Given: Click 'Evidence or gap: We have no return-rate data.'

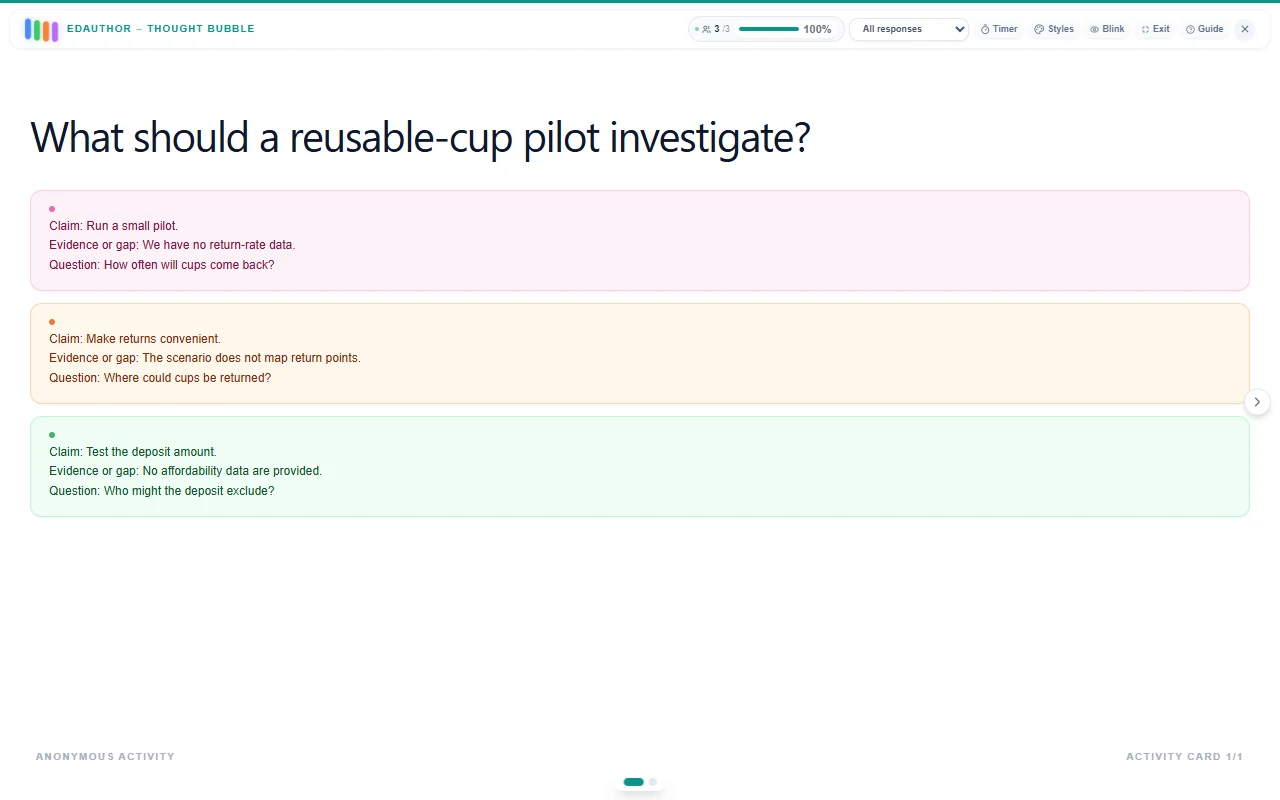Looking at the screenshot, I should click(x=172, y=245).
